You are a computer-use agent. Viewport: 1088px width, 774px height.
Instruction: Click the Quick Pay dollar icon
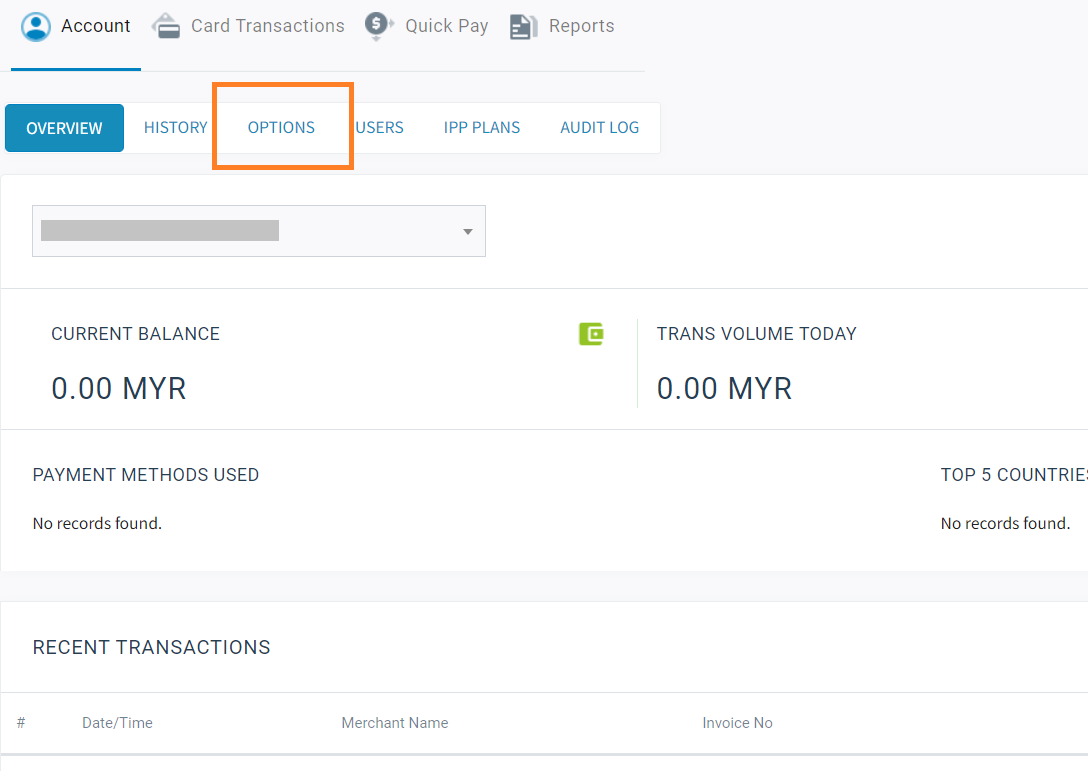379,26
